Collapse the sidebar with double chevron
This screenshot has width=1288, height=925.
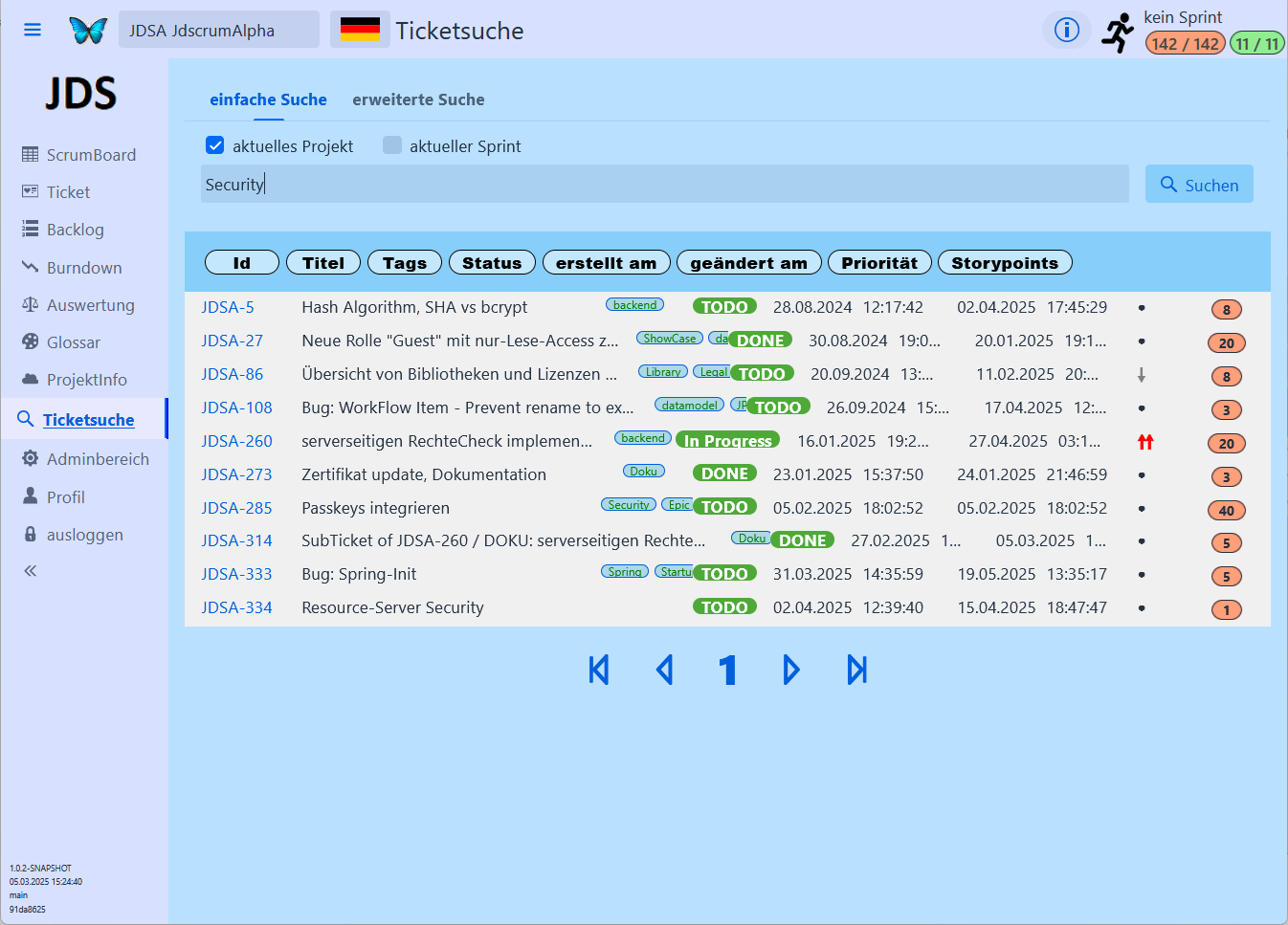(31, 571)
